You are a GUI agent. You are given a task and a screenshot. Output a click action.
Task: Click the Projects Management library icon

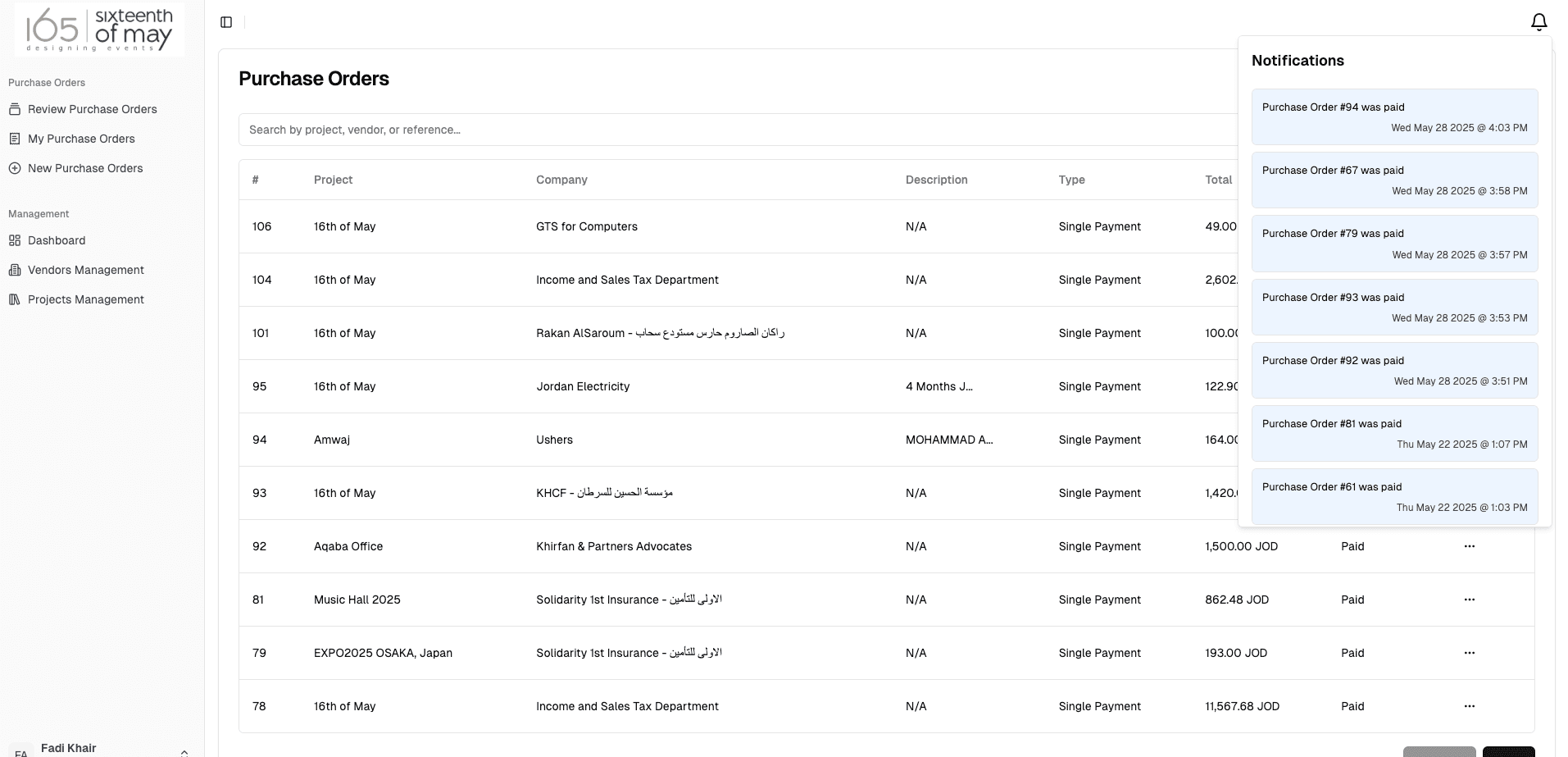15,299
